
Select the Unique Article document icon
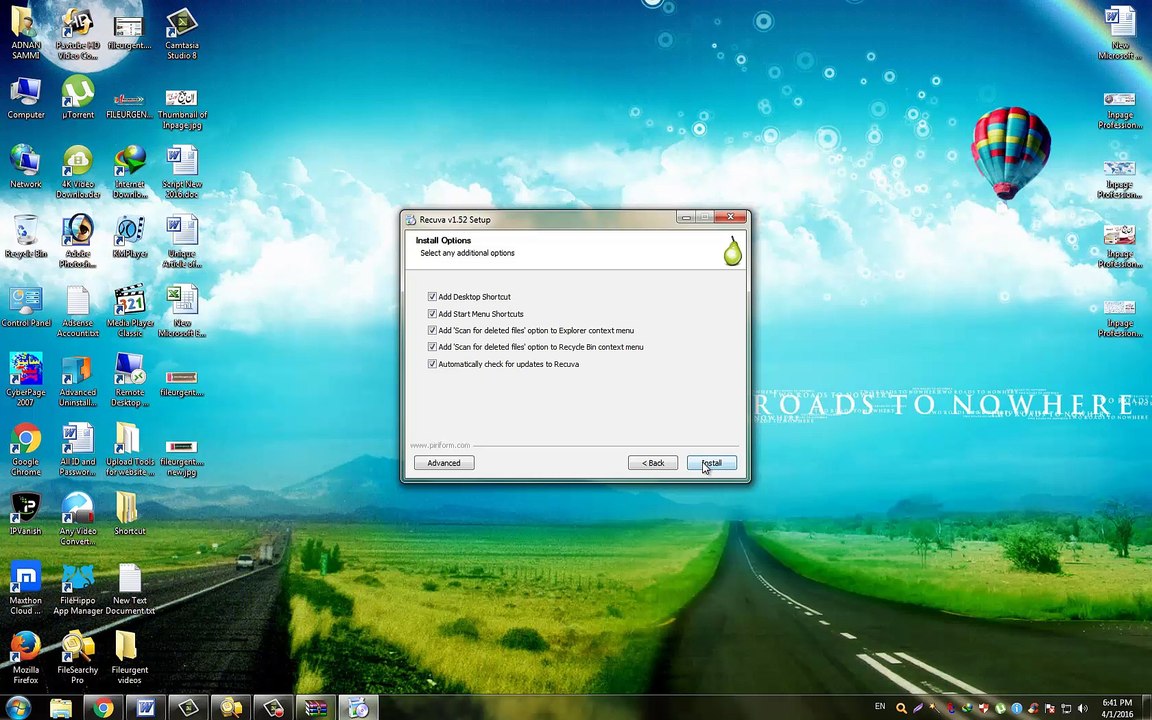click(181, 240)
